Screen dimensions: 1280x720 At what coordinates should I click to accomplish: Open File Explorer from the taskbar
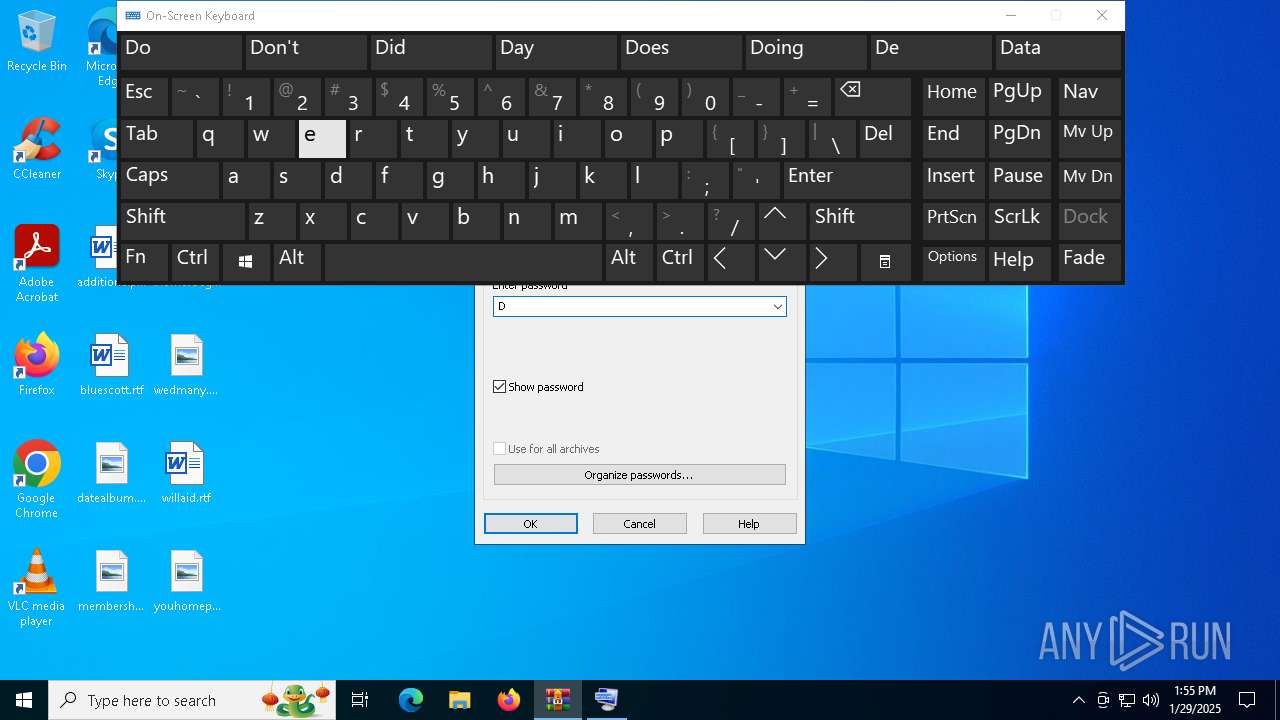coord(459,700)
